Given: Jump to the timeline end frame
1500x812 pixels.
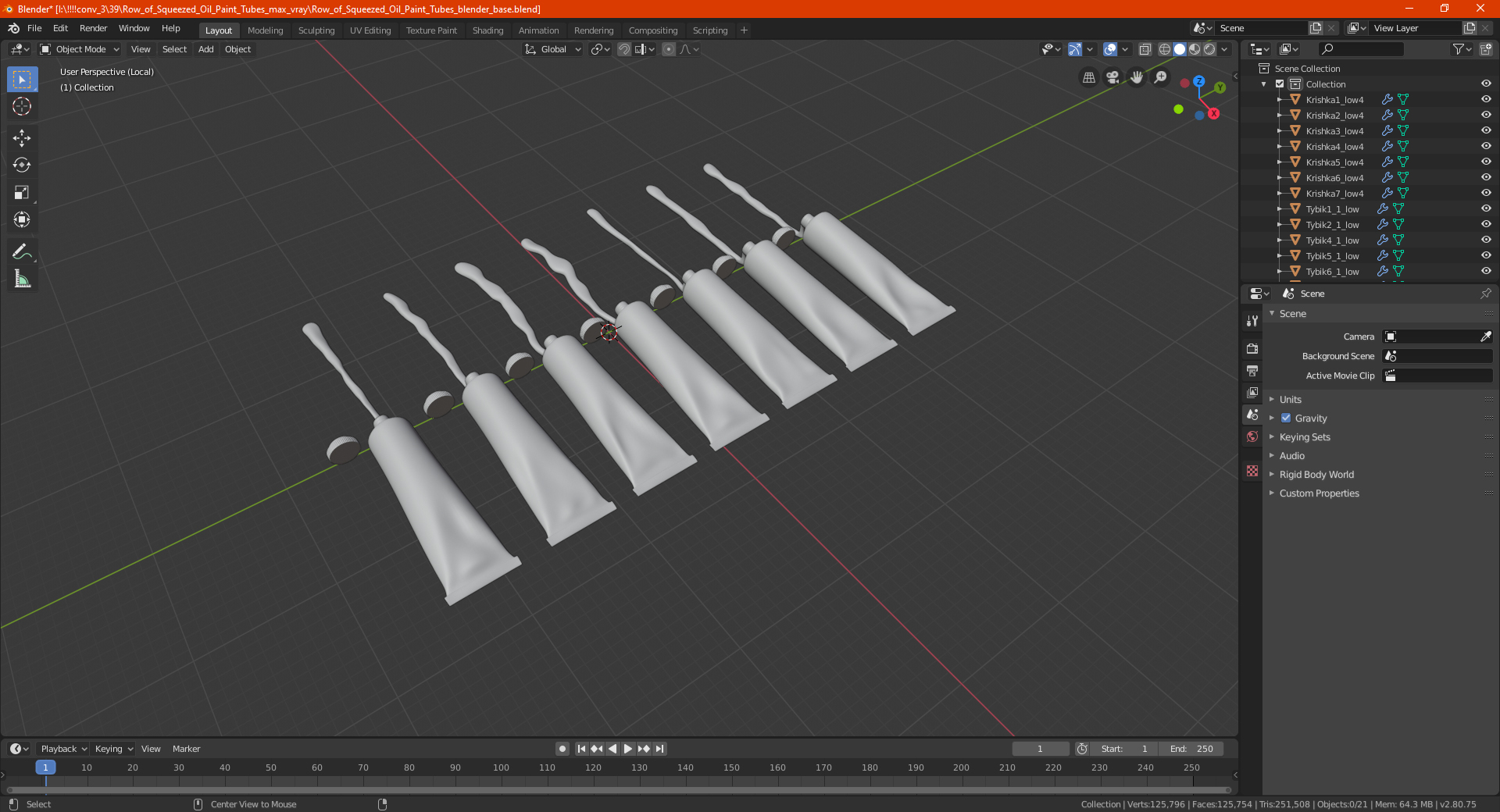Looking at the screenshot, I should [x=660, y=749].
